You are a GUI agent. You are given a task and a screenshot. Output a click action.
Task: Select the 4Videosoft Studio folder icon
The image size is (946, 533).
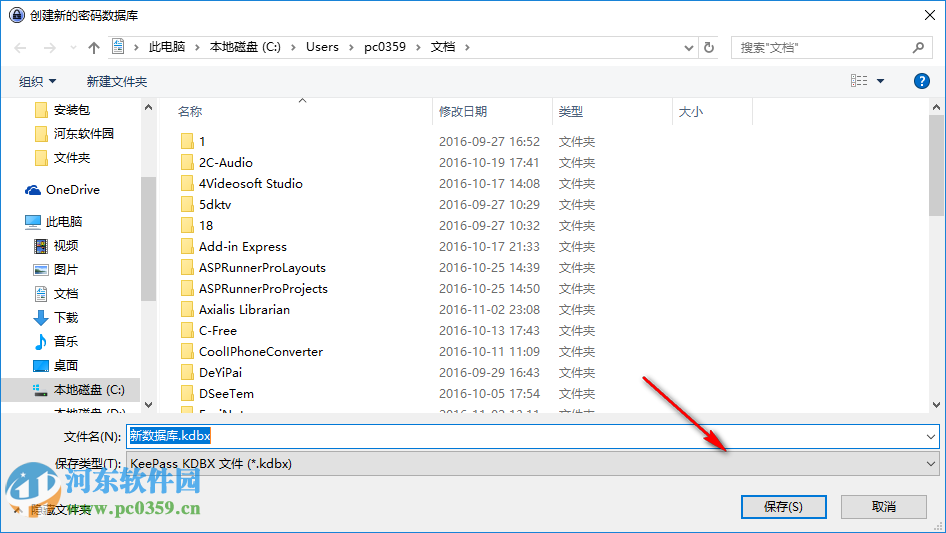188,184
